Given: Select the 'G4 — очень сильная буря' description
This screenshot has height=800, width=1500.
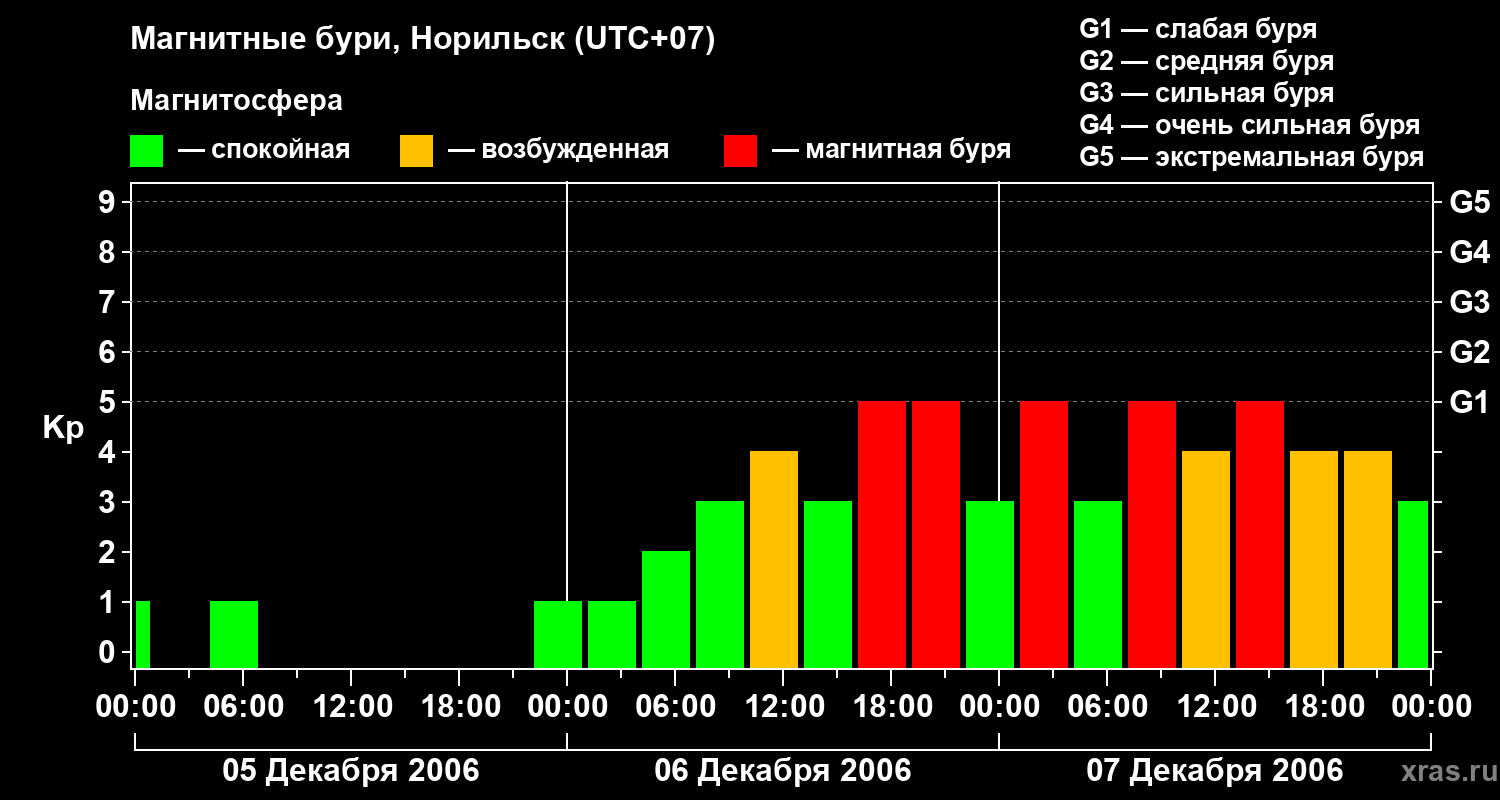Looking at the screenshot, I should click(1249, 125).
